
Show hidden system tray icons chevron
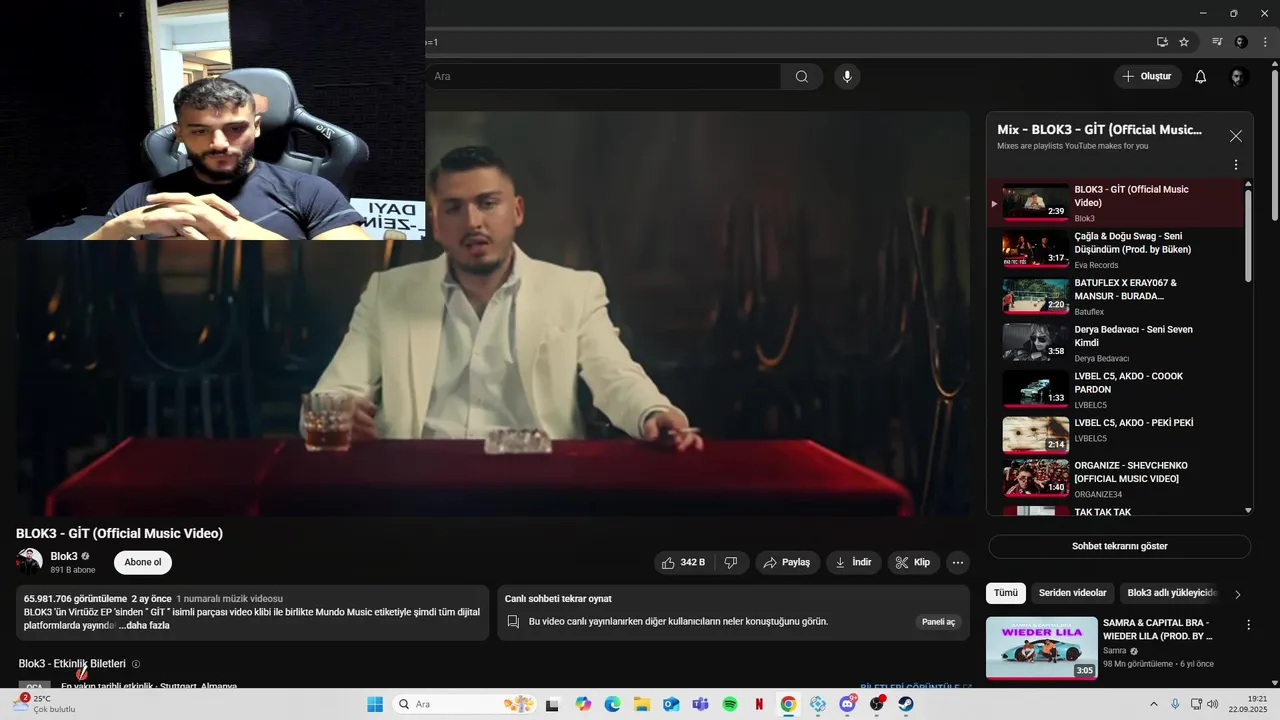tap(1153, 704)
